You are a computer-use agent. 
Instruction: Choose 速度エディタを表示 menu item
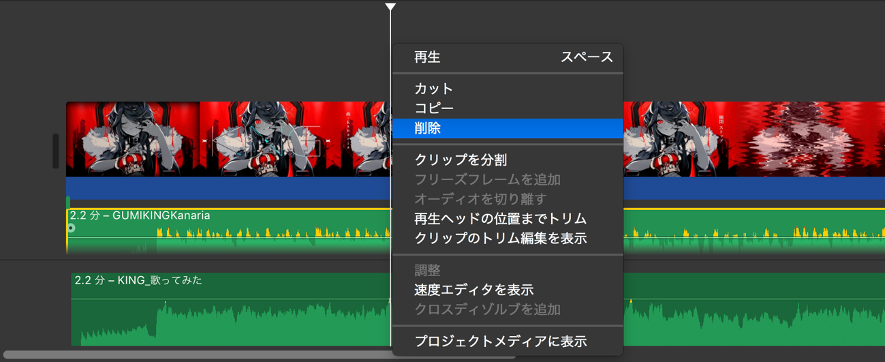coord(507,290)
